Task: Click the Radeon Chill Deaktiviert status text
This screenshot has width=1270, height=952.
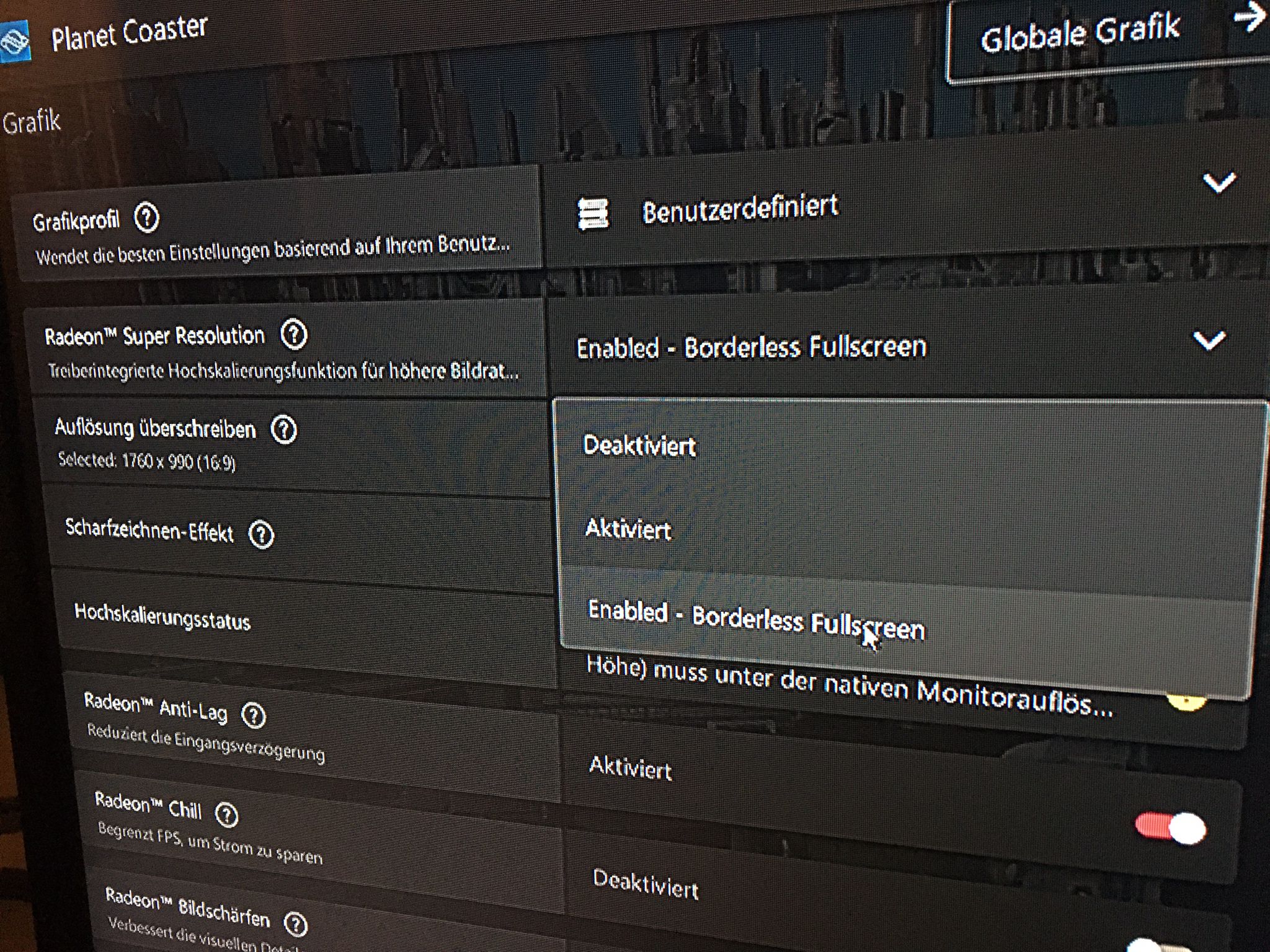Action: pyautogui.click(x=646, y=884)
